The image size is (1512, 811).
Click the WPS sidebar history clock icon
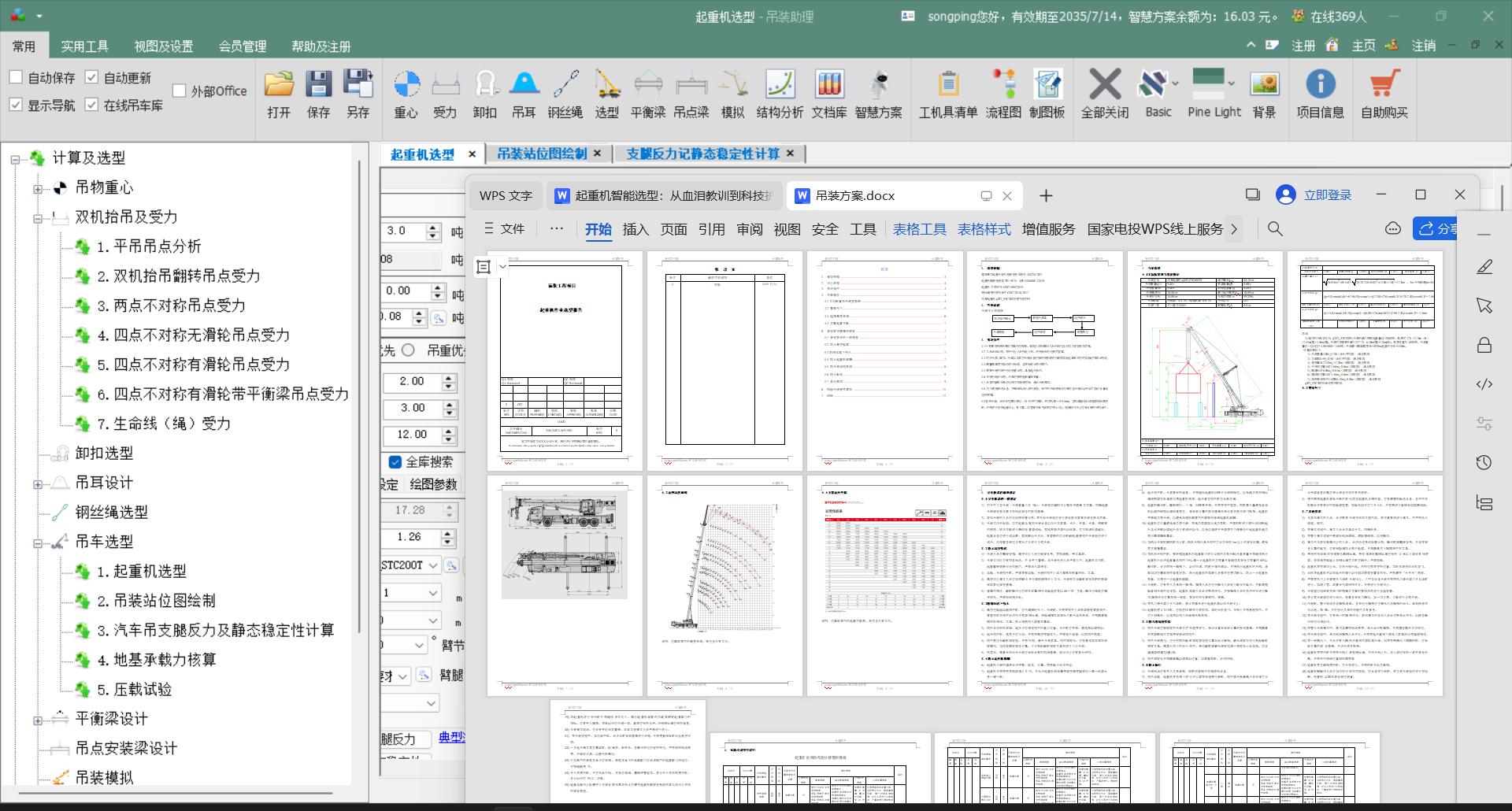[x=1484, y=463]
